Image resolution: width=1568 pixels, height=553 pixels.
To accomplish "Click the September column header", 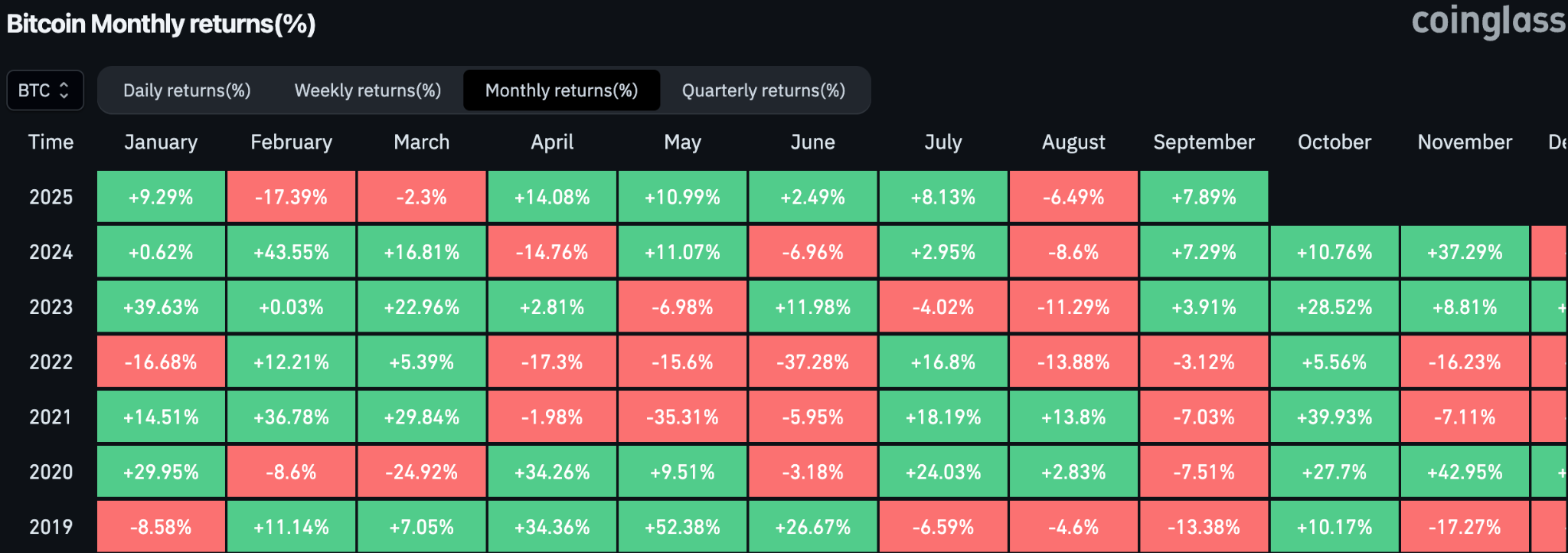I will (x=1204, y=142).
